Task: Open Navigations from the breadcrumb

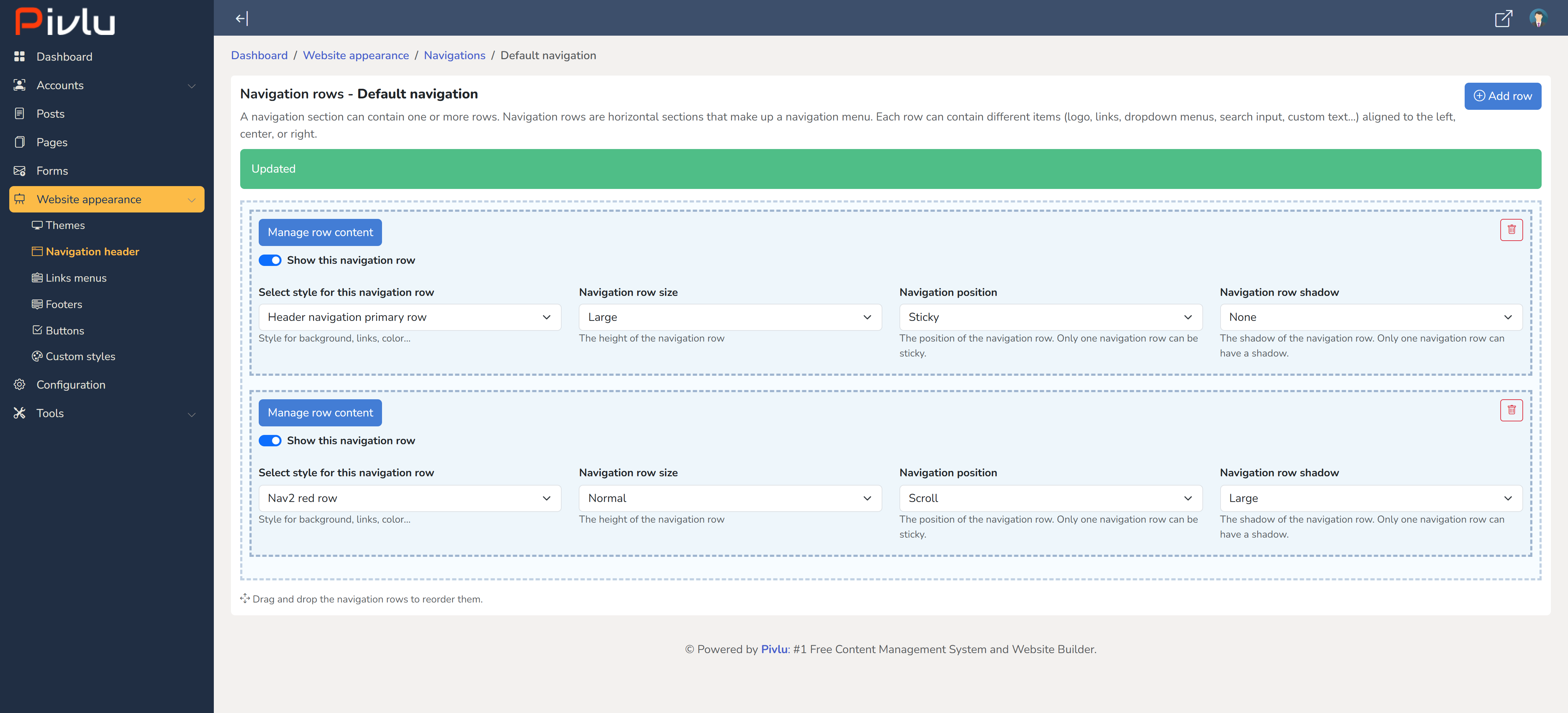Action: tap(454, 55)
